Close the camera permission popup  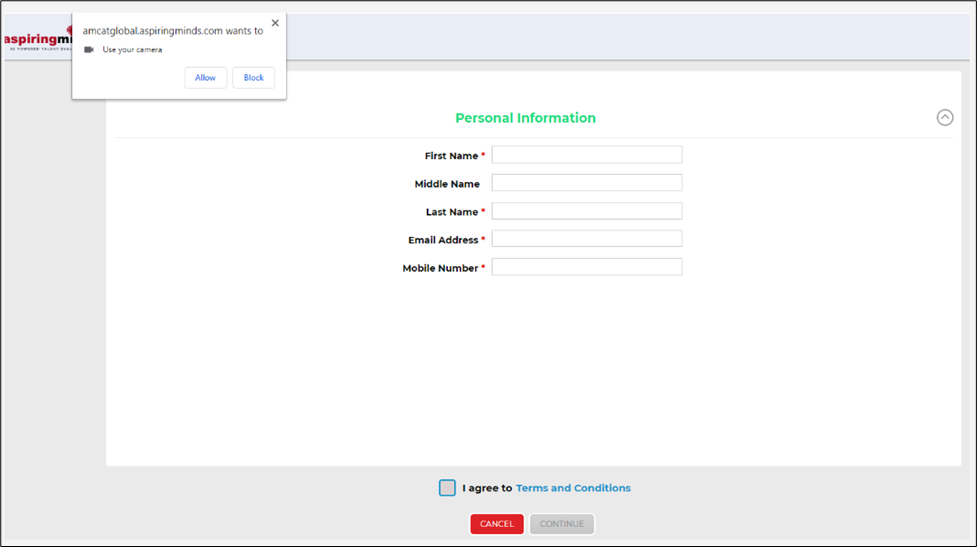(275, 23)
